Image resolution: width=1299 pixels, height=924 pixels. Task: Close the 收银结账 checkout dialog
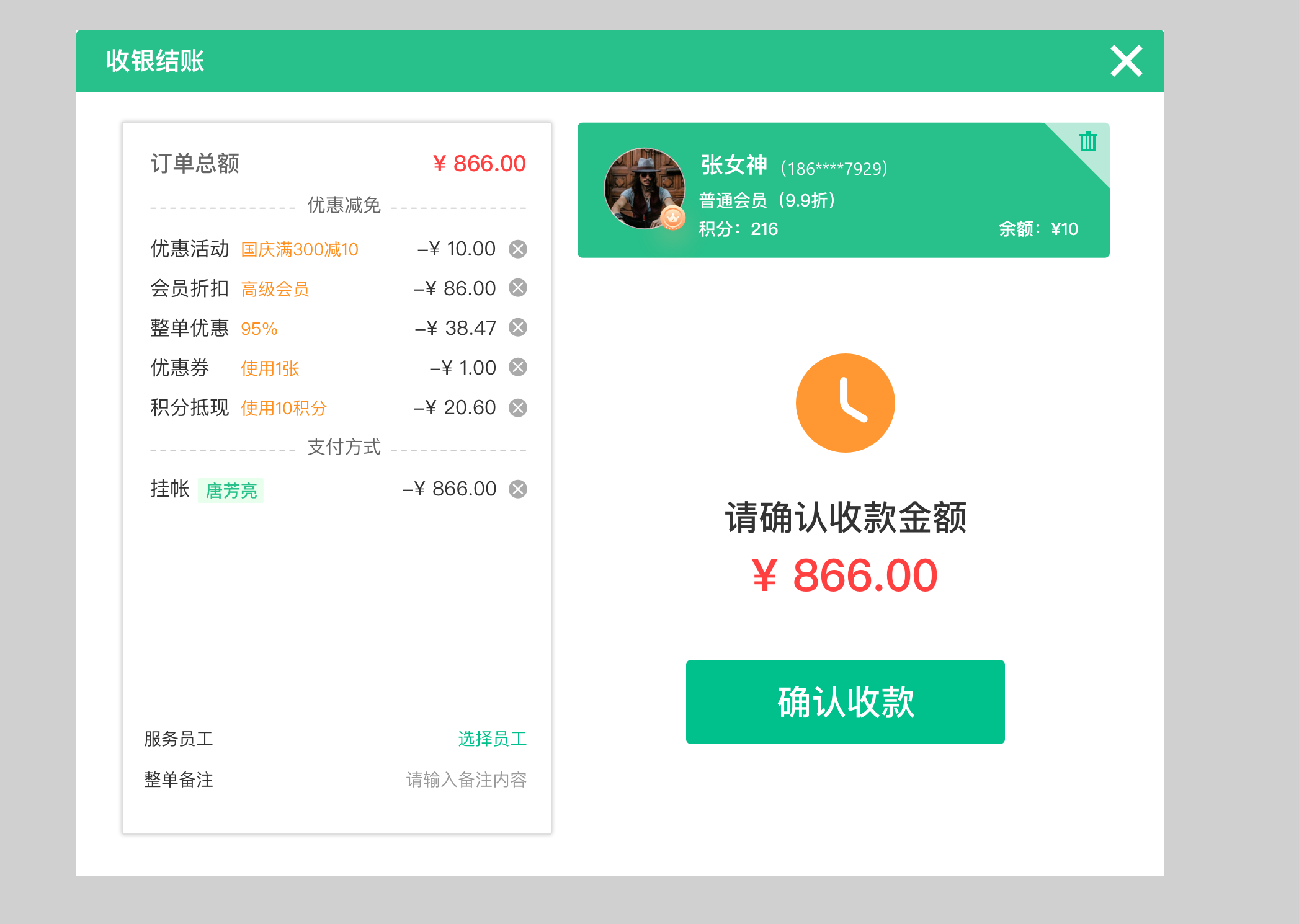1125,61
